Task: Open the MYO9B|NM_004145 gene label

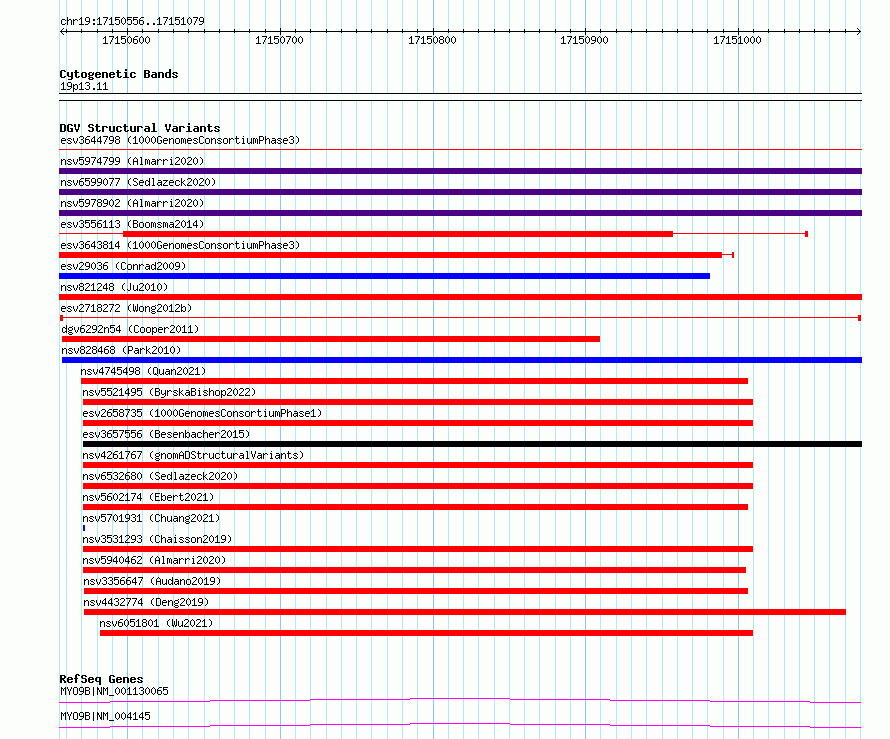Action: (106, 716)
